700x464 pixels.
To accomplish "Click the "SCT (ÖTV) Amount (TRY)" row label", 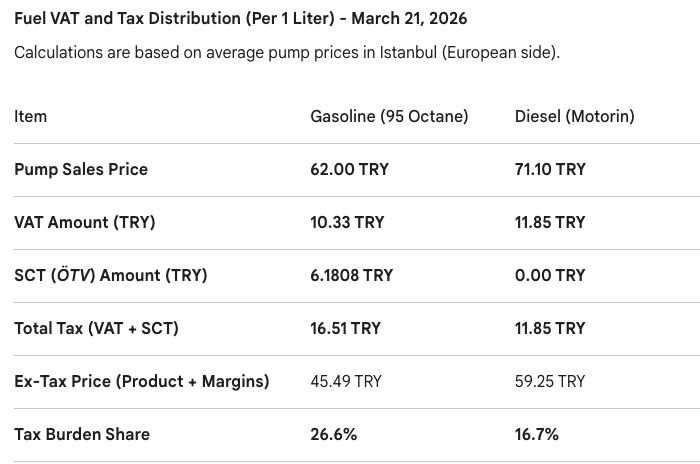I will tap(111, 275).
